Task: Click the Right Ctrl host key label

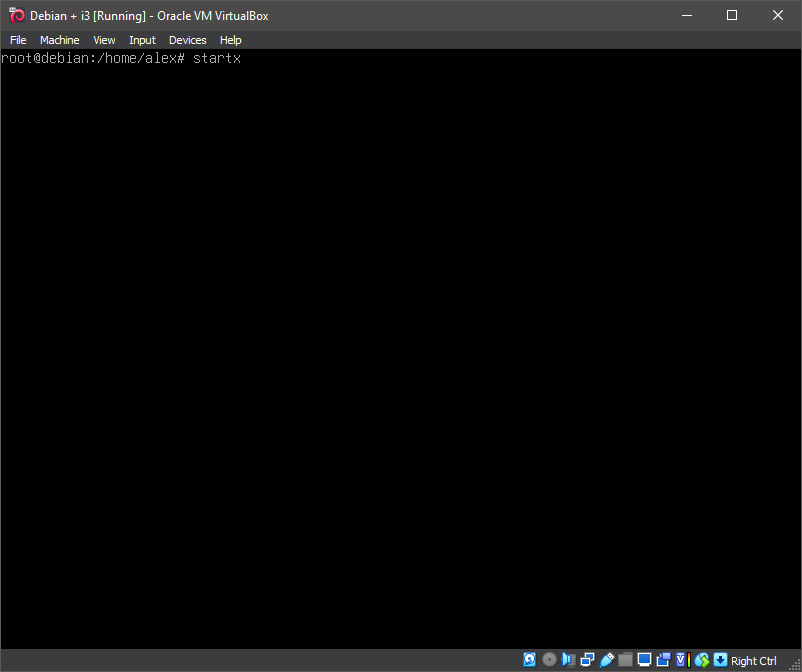Action: 754,660
